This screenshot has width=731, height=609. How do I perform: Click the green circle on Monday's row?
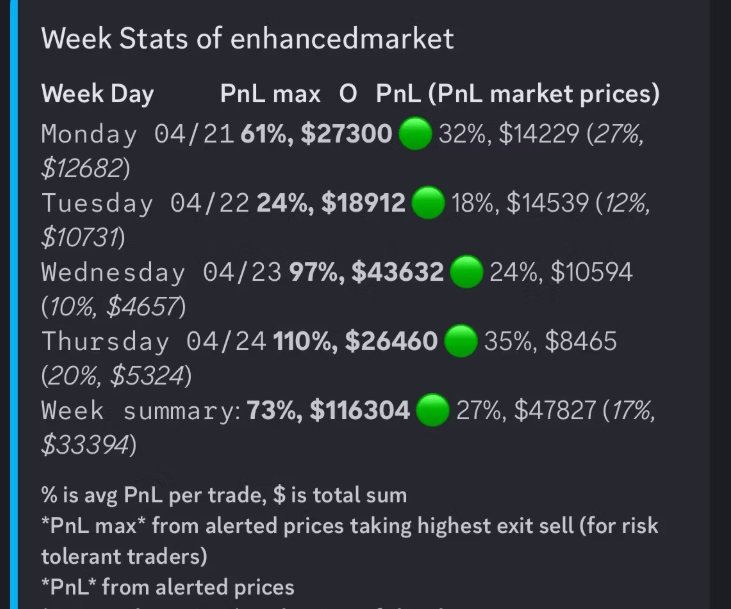(415, 133)
